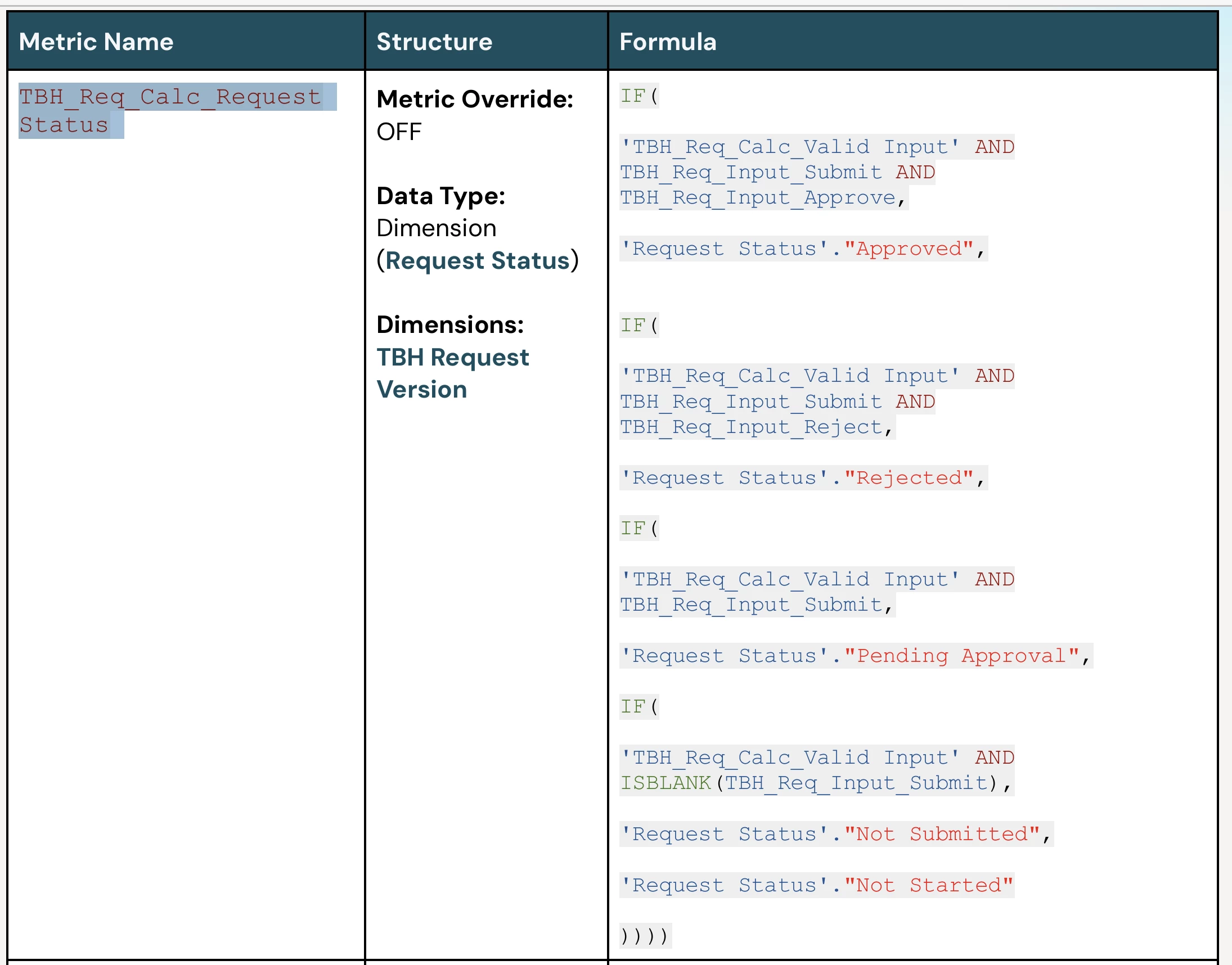Click the "Not Submitted" status string

point(942,834)
